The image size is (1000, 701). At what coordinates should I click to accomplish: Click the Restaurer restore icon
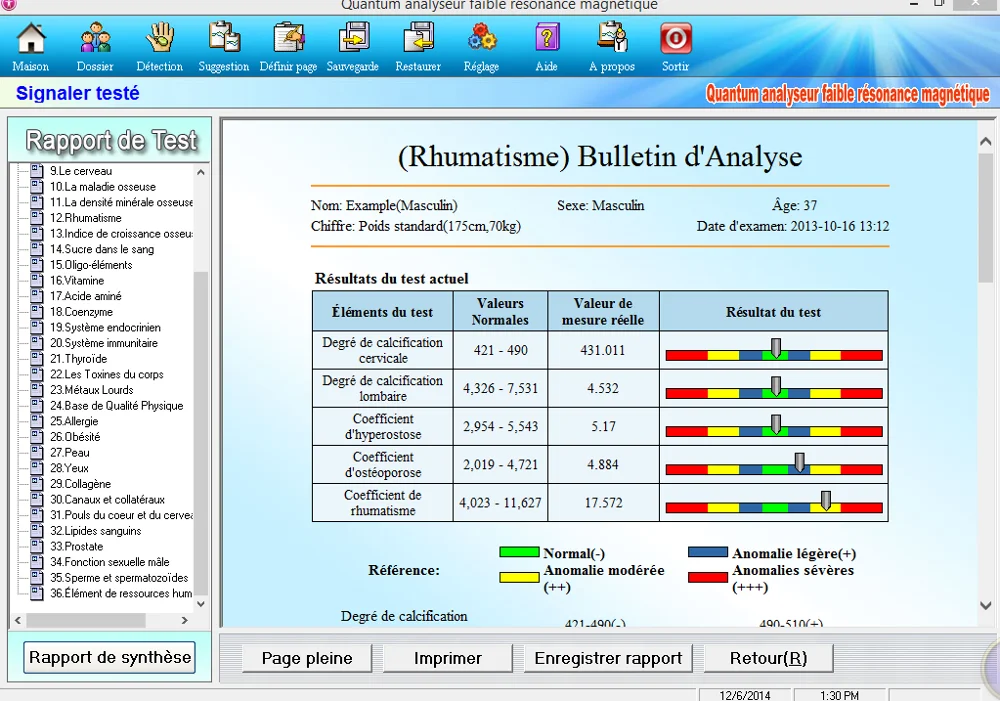(418, 40)
